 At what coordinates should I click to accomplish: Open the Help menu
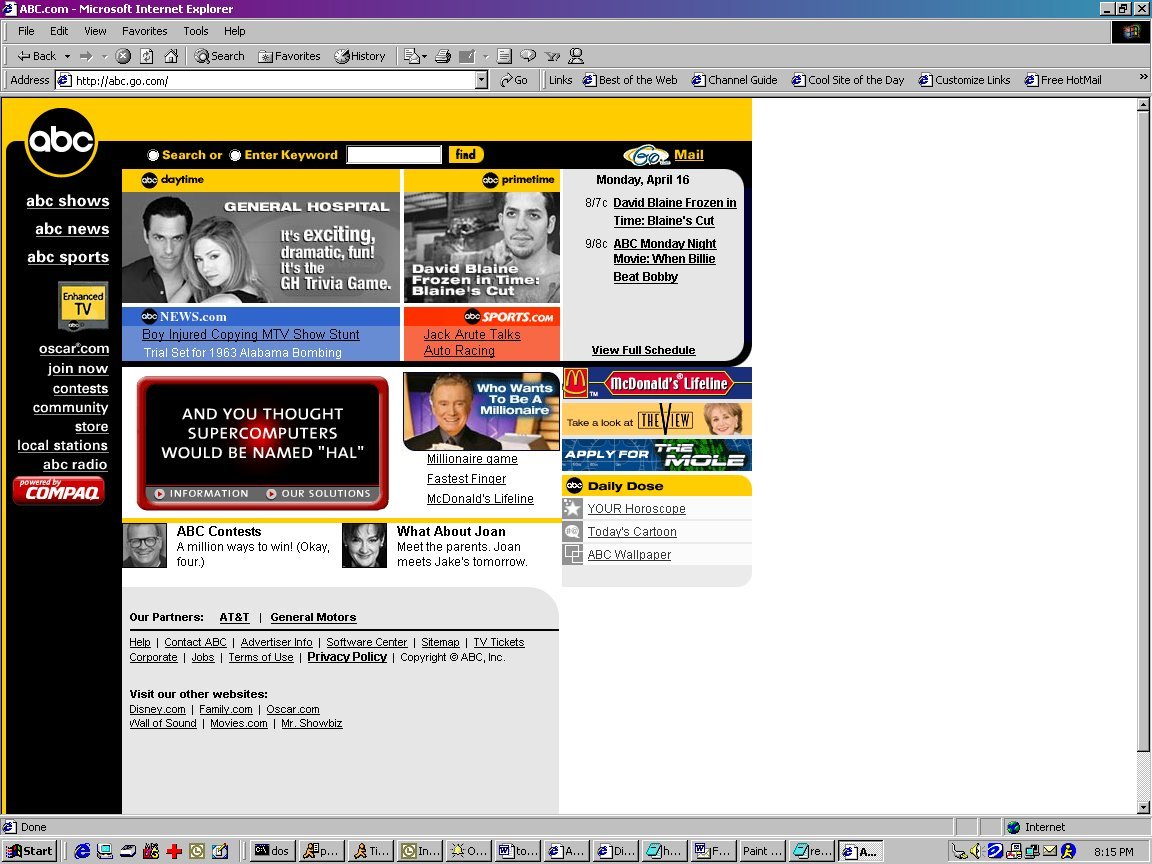[x=234, y=31]
